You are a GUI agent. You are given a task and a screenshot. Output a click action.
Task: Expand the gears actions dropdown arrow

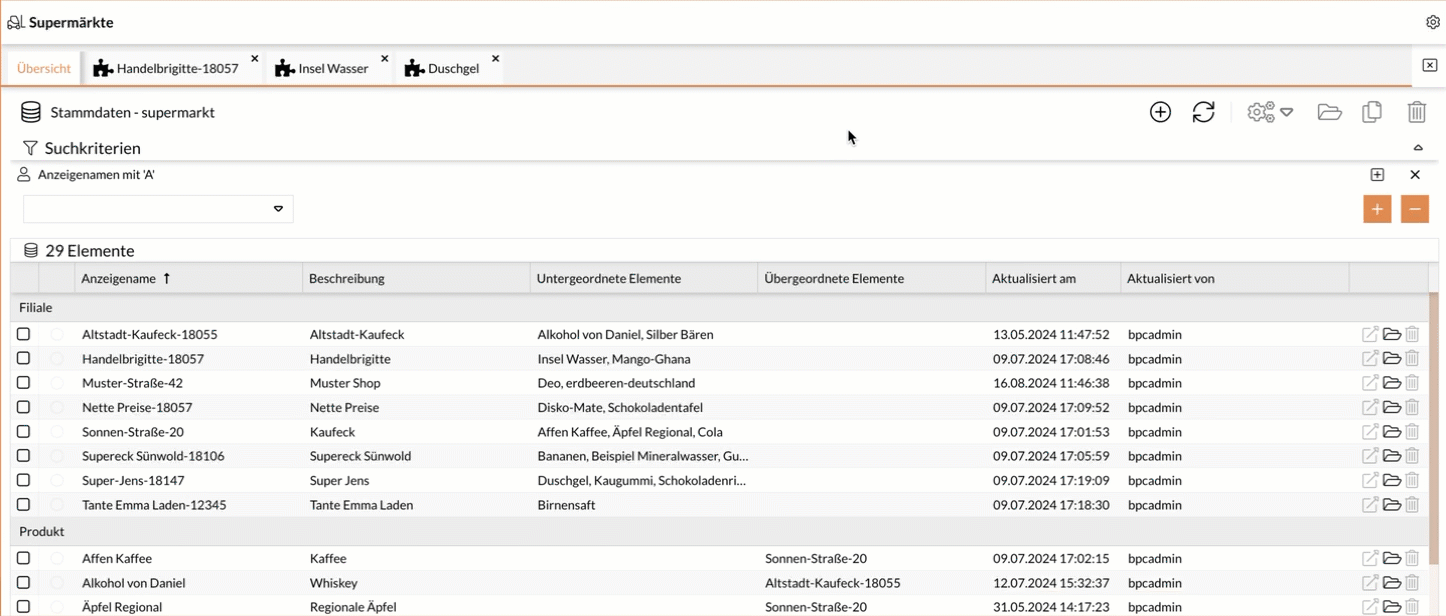tap(1287, 112)
